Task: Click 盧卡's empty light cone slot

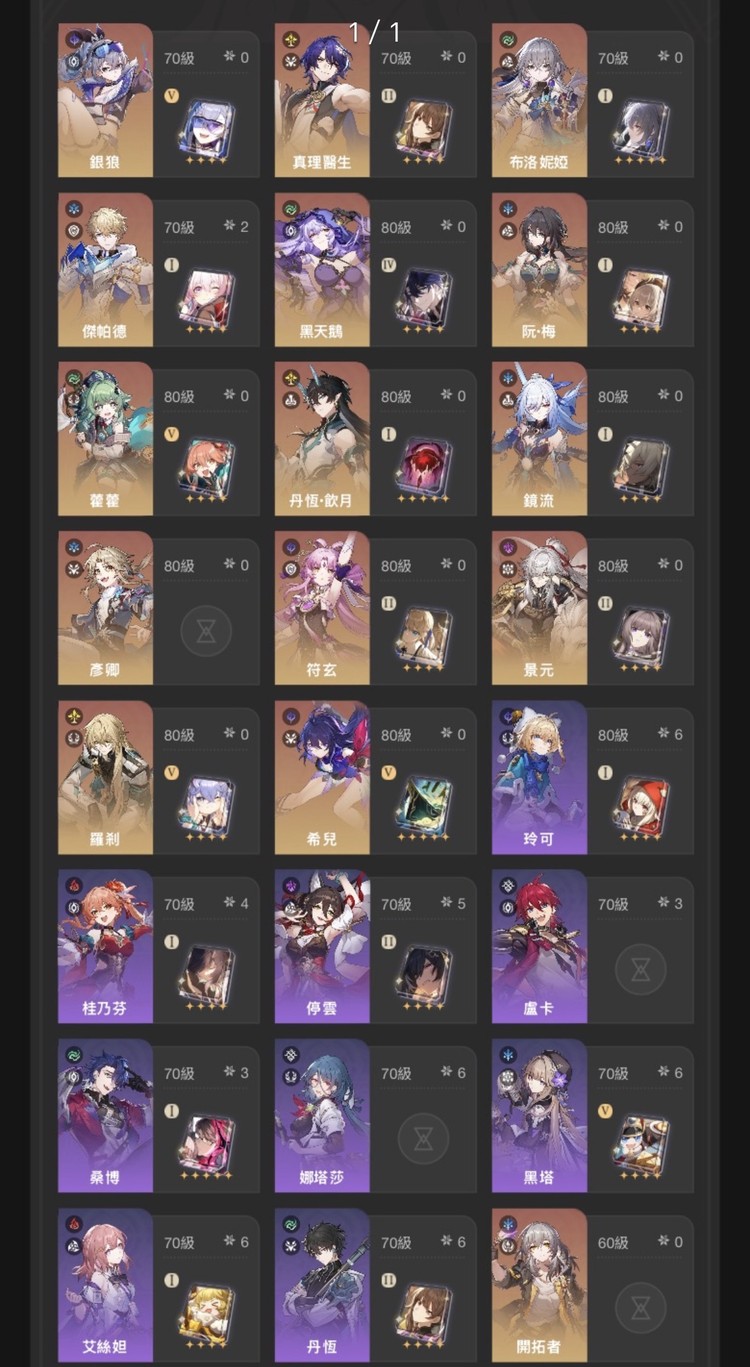Action: pos(640,970)
